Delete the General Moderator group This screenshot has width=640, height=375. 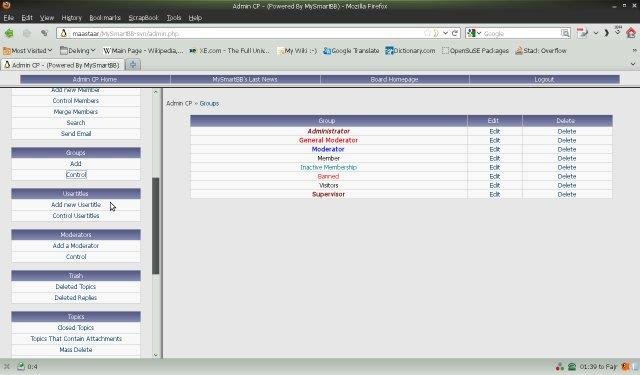pos(567,140)
